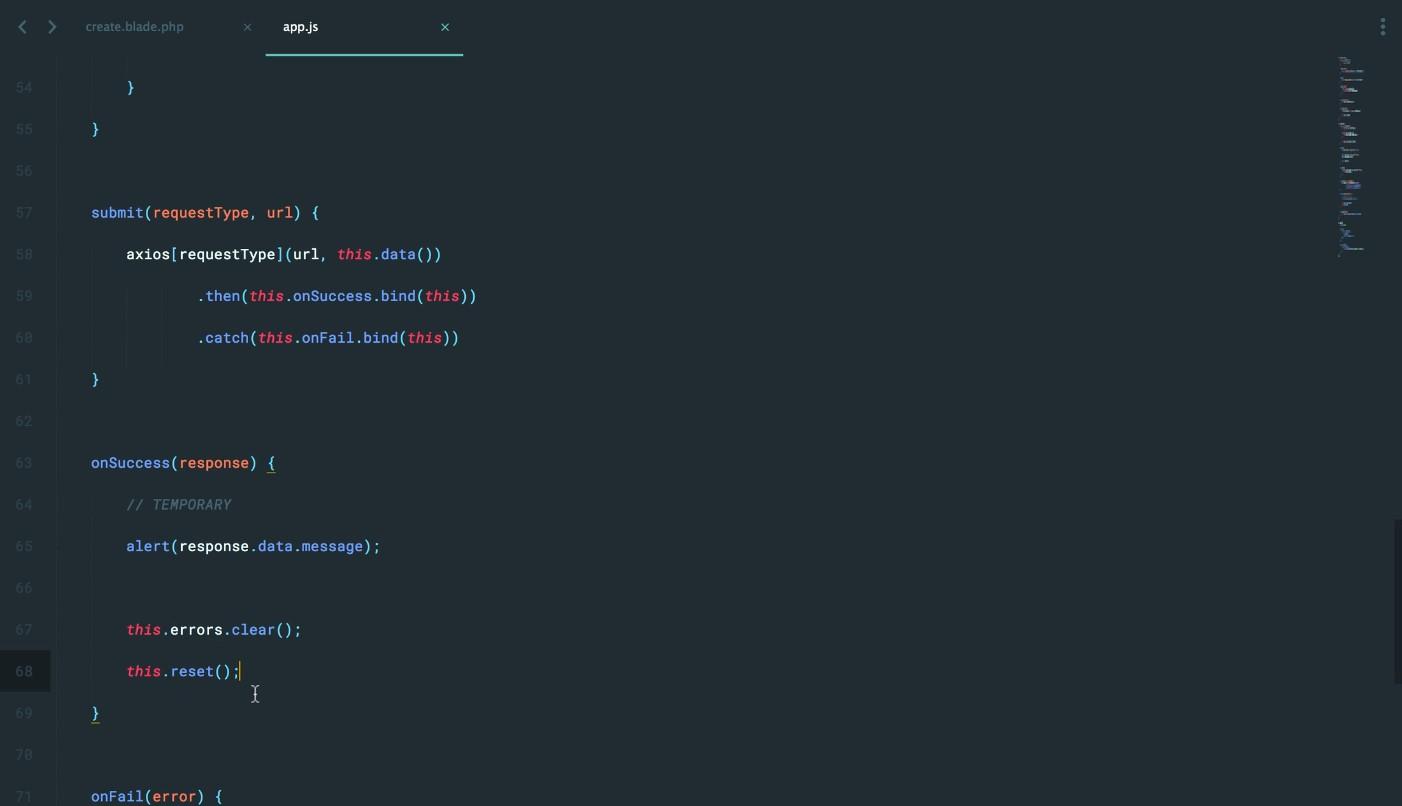Click the "response" parameter on line 63
This screenshot has width=1402, height=806.
(214, 463)
